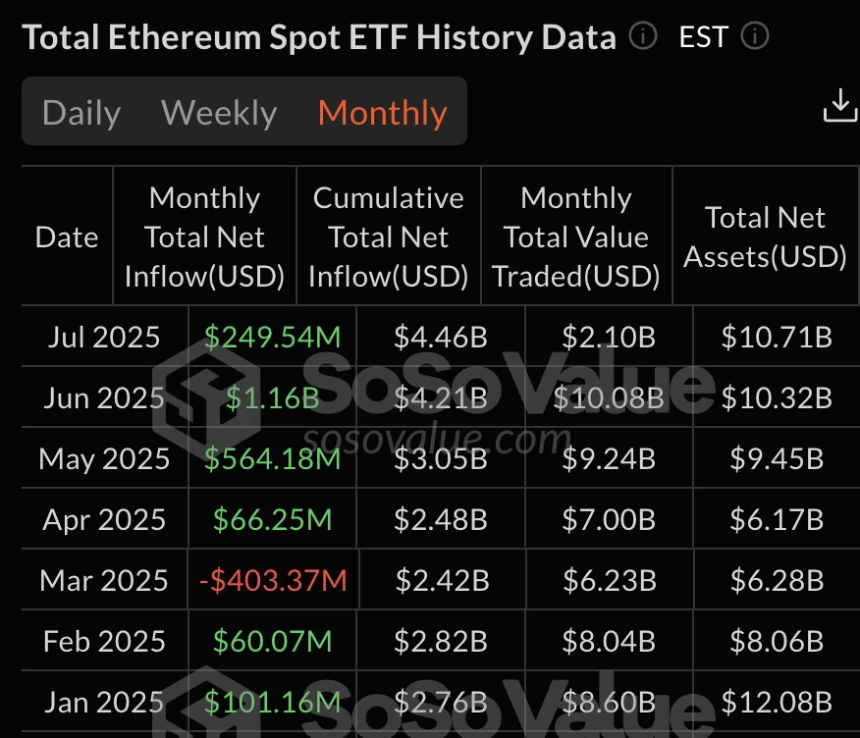Download the ETF history data
The image size is (860, 738).
click(x=840, y=106)
